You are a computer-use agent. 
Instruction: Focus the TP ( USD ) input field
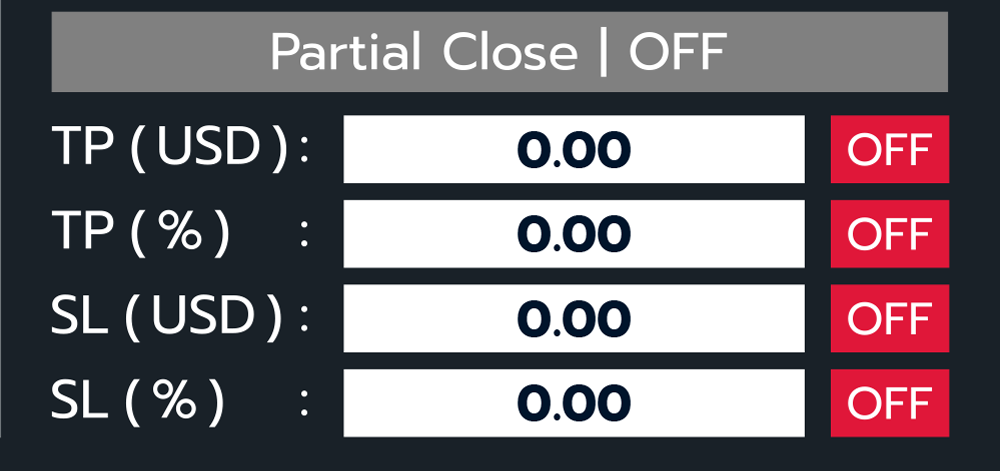click(573, 150)
